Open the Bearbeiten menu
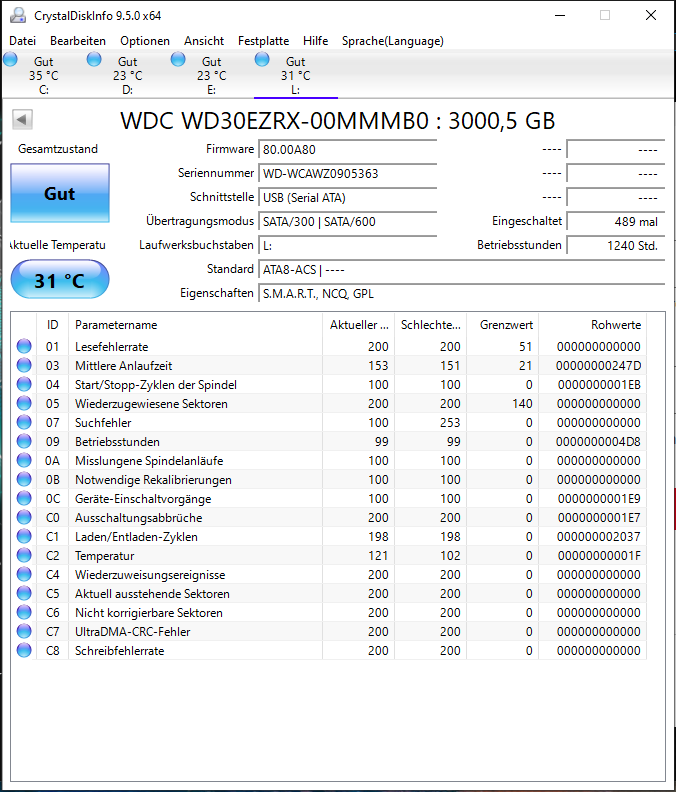 [x=78, y=41]
